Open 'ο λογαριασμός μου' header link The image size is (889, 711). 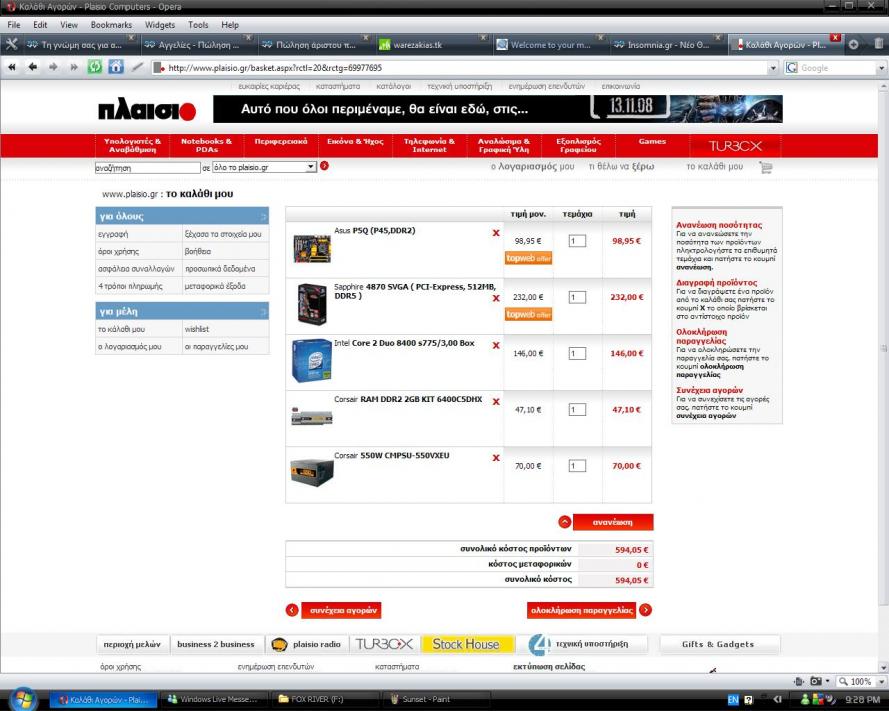point(532,167)
